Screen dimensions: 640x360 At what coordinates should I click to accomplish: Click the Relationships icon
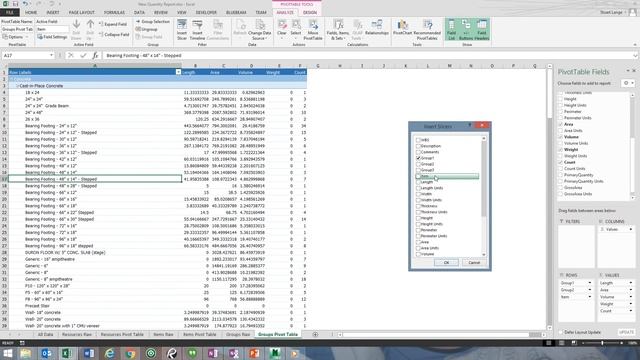coord(377,27)
